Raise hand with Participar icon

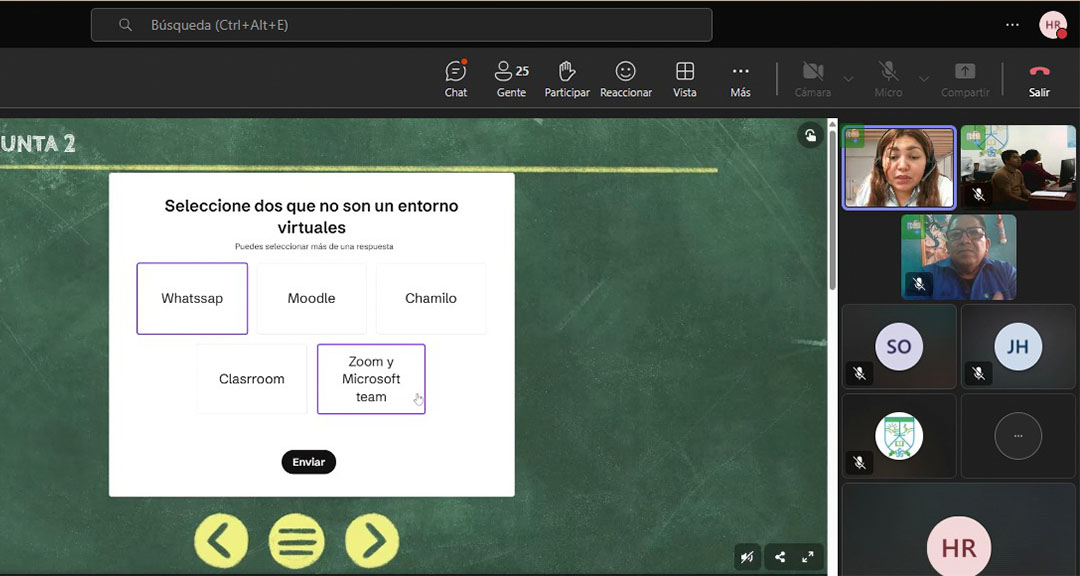566,78
